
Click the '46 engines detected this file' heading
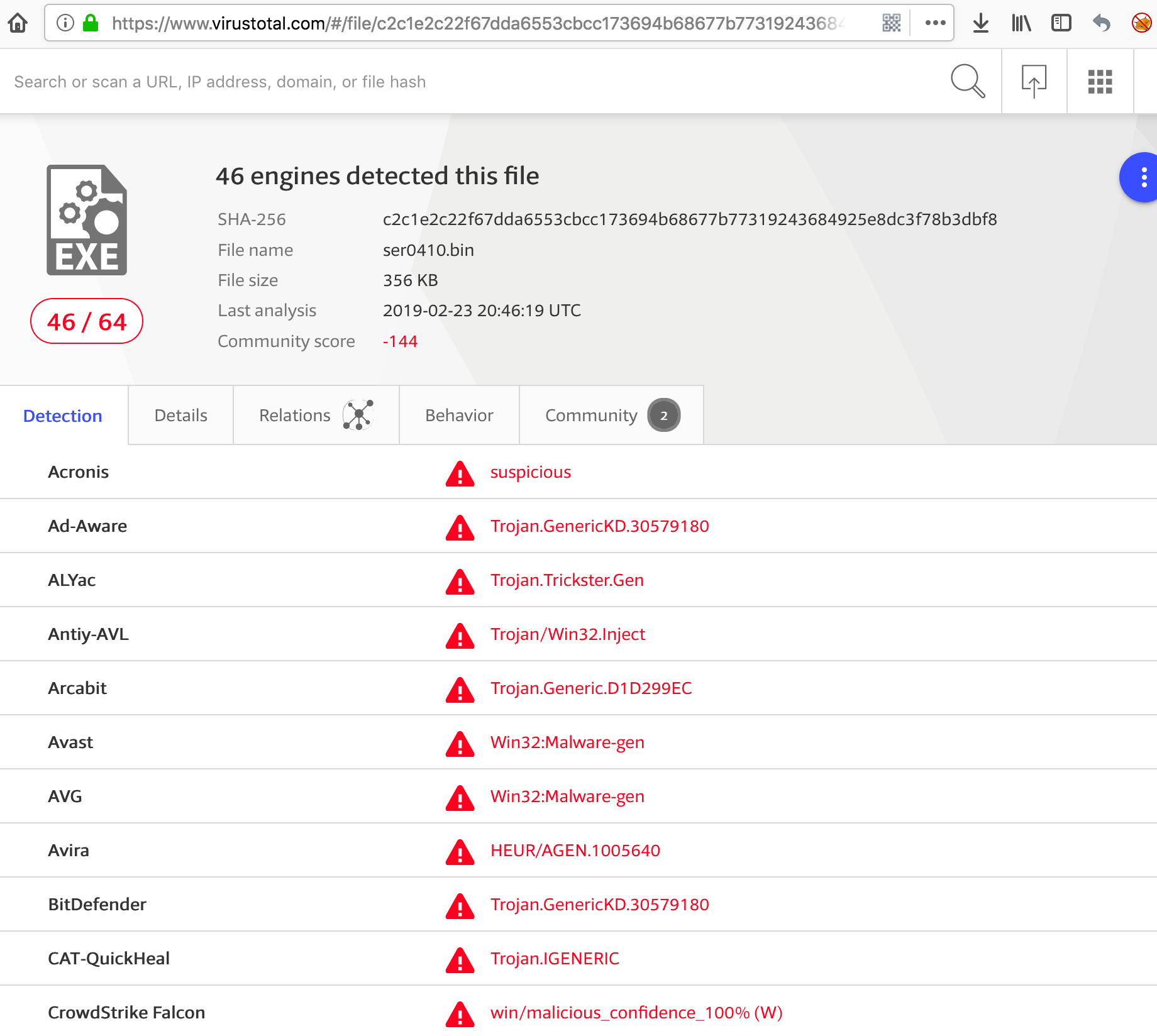pyautogui.click(x=377, y=175)
